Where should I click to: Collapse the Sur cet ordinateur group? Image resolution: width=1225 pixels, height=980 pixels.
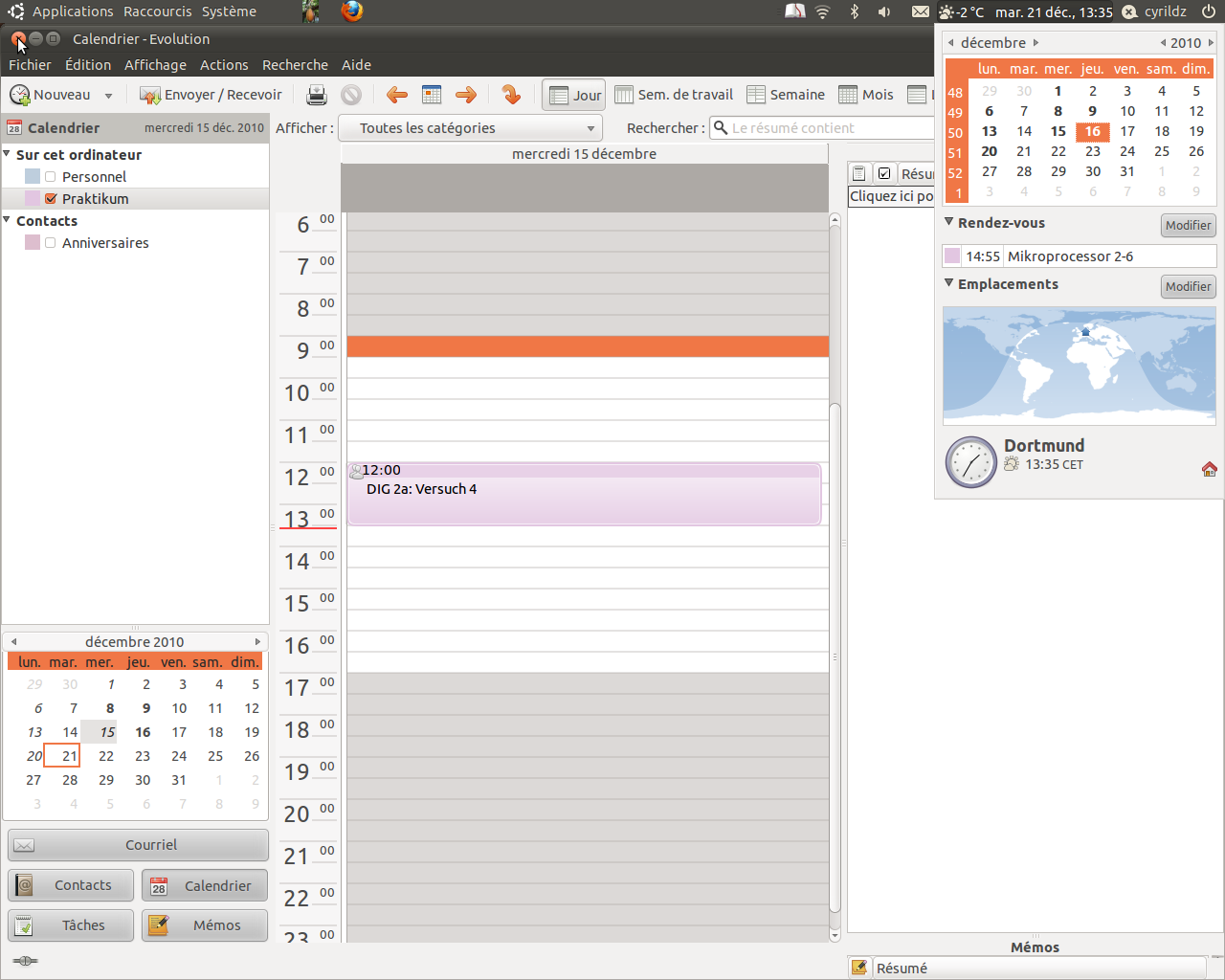tap(8, 154)
